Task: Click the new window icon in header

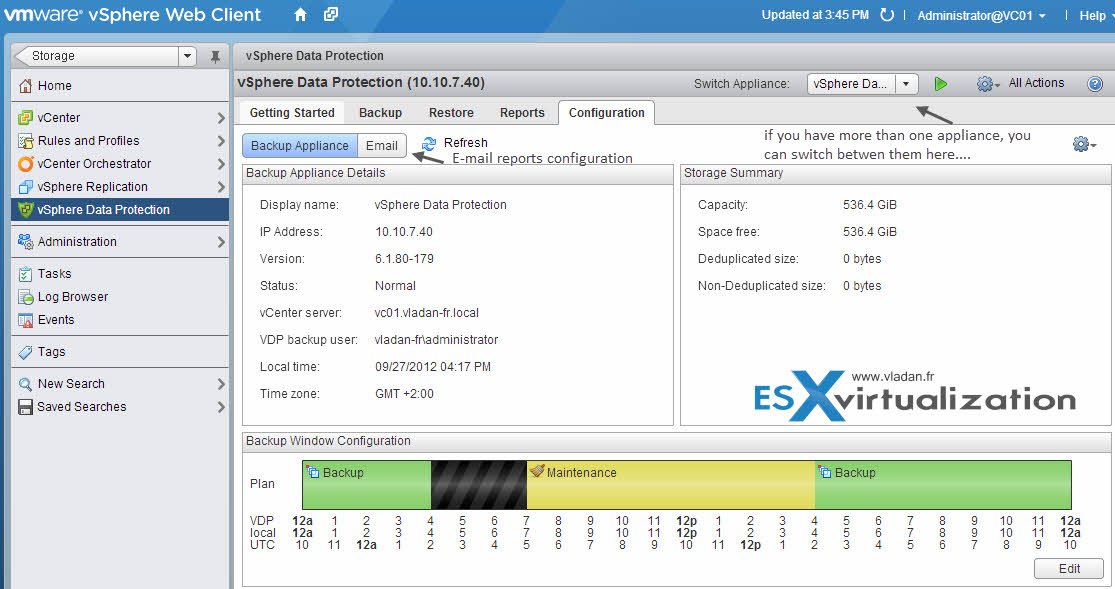Action: coord(331,14)
